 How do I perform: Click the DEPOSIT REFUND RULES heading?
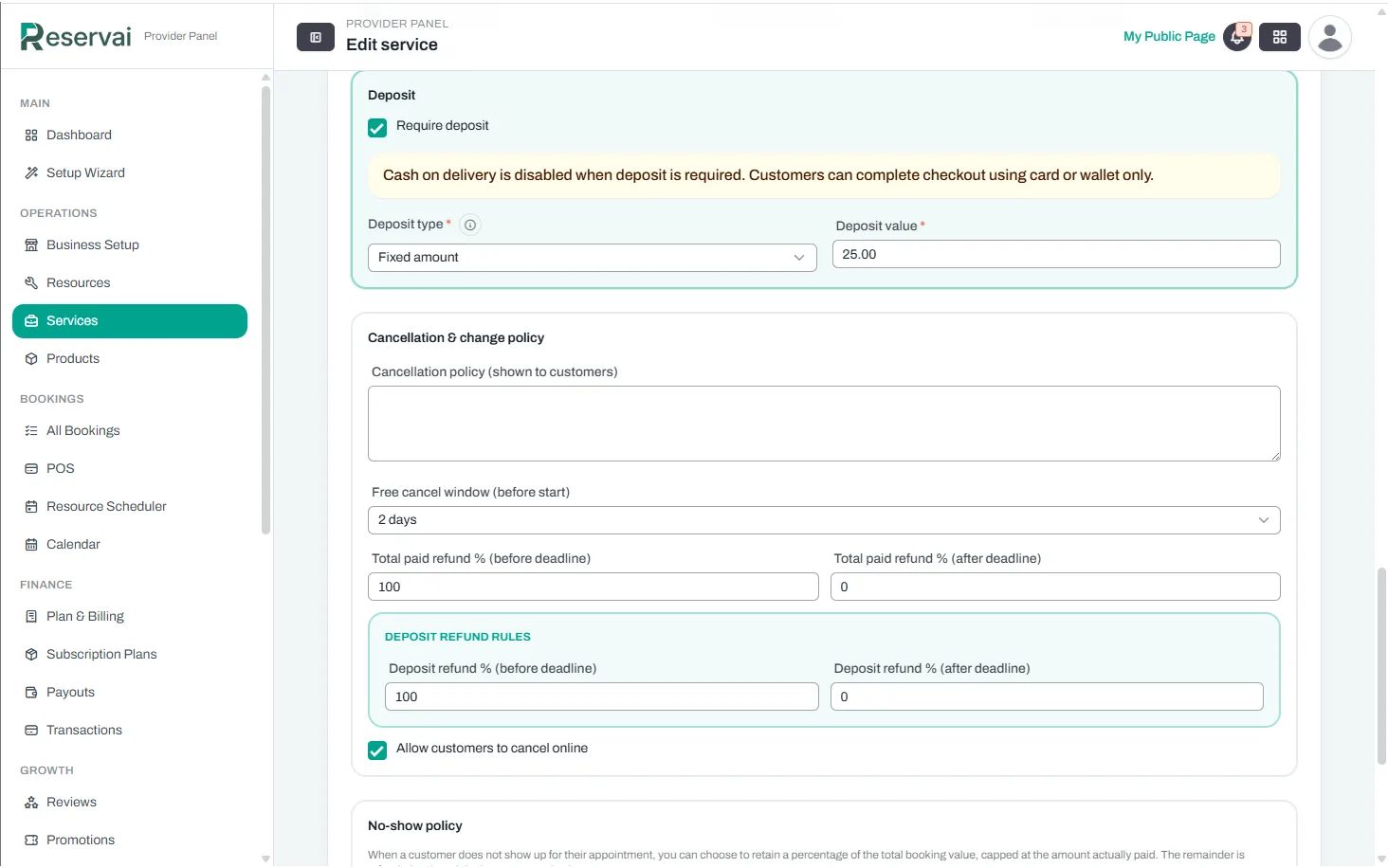pos(458,637)
